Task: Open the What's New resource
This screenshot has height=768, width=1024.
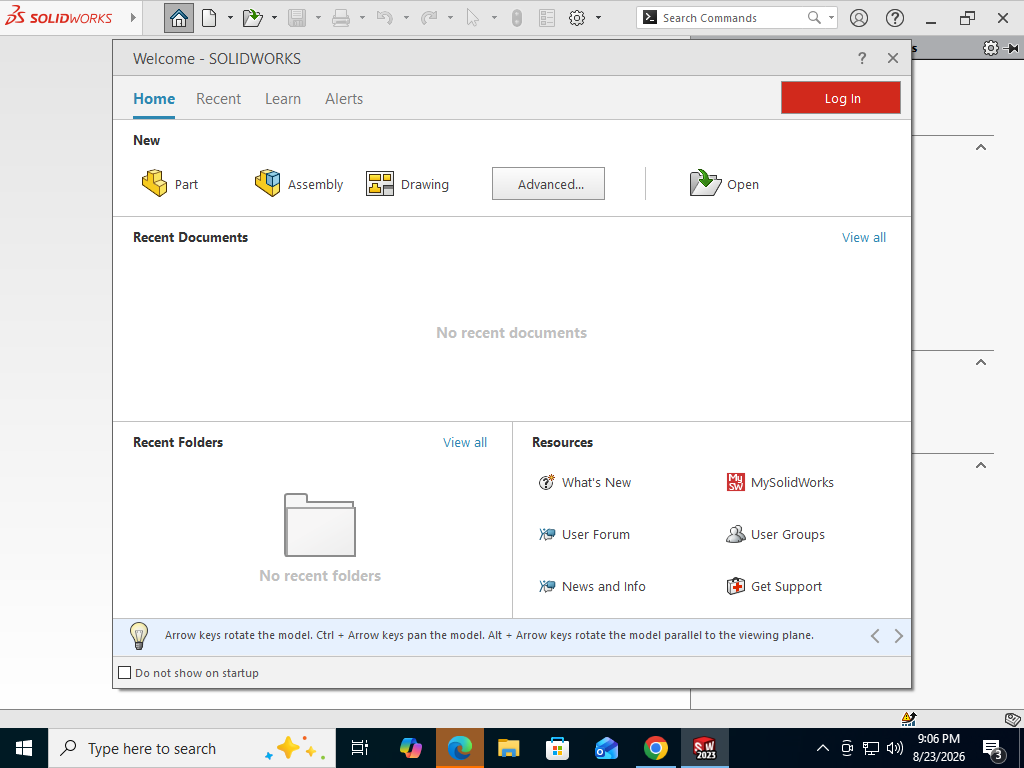Action: tap(584, 483)
